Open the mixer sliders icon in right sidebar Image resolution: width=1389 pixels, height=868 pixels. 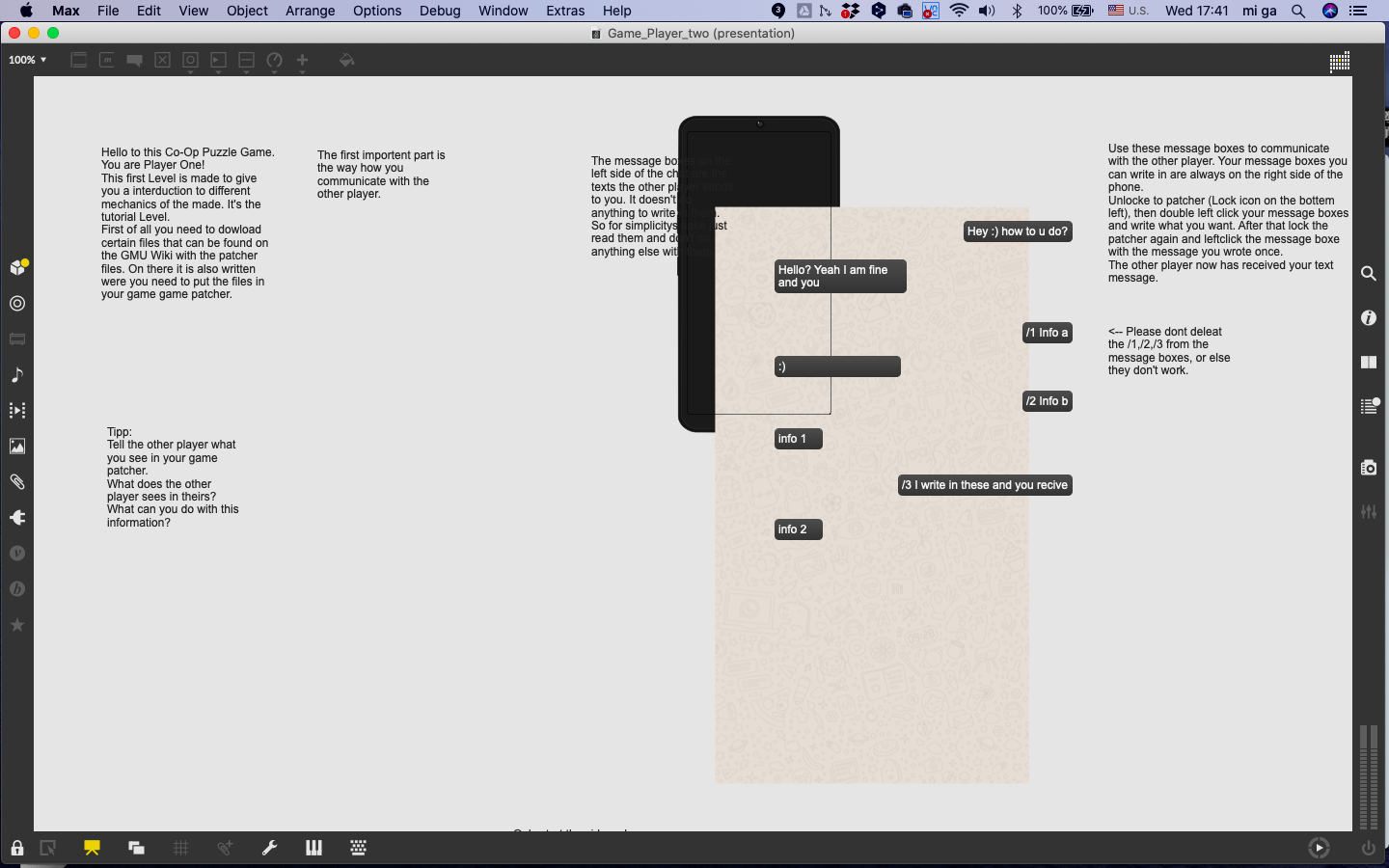tap(1368, 511)
